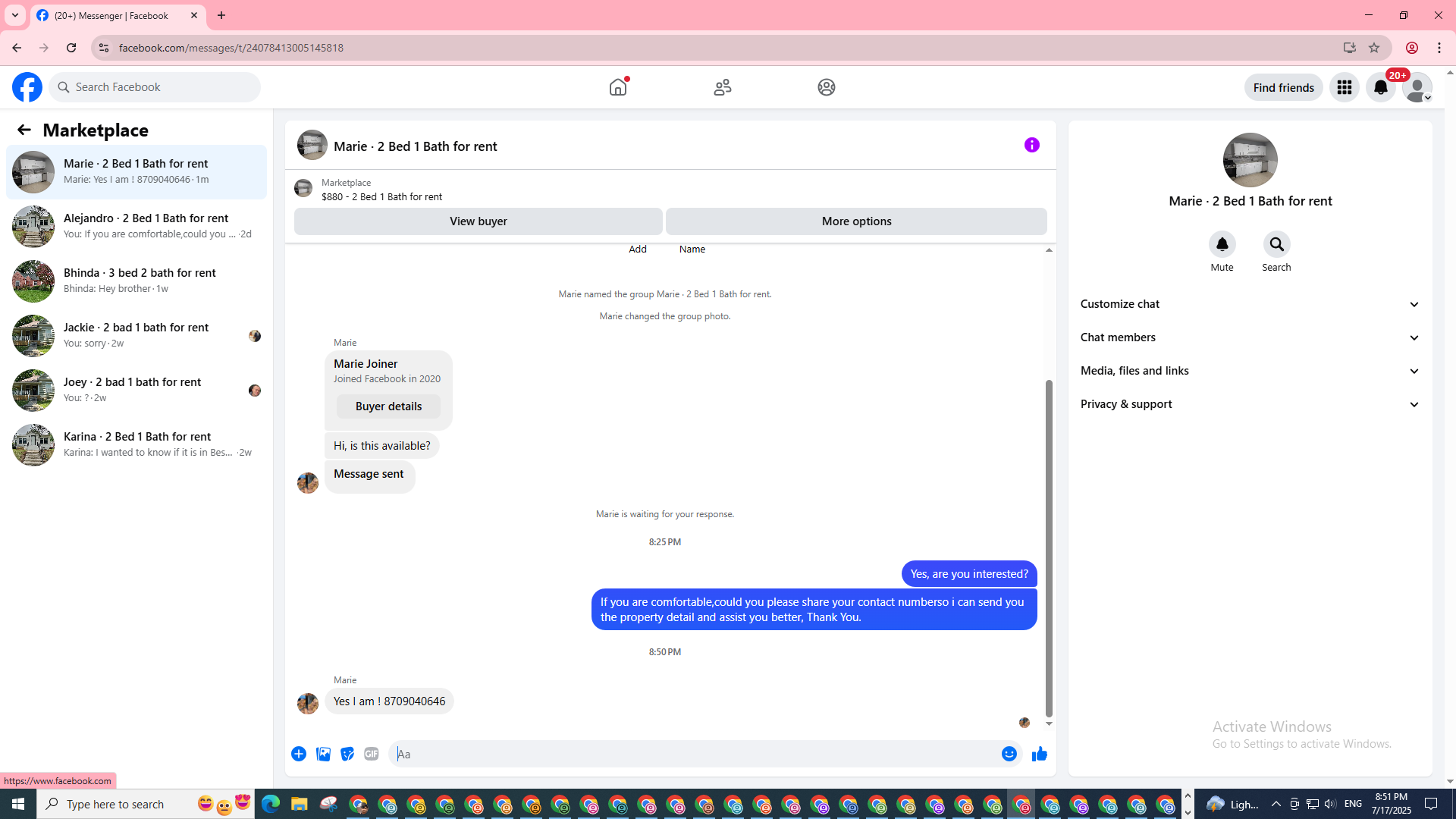This screenshot has height=819, width=1456.
Task: Open Microsoft Edge from the taskbar
Action: 271,804
